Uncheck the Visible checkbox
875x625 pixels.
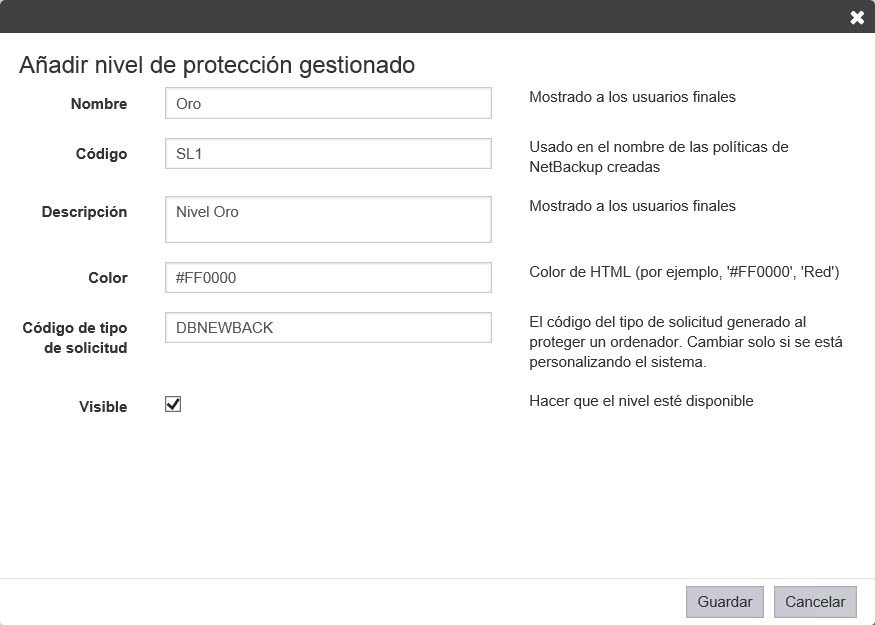point(173,404)
